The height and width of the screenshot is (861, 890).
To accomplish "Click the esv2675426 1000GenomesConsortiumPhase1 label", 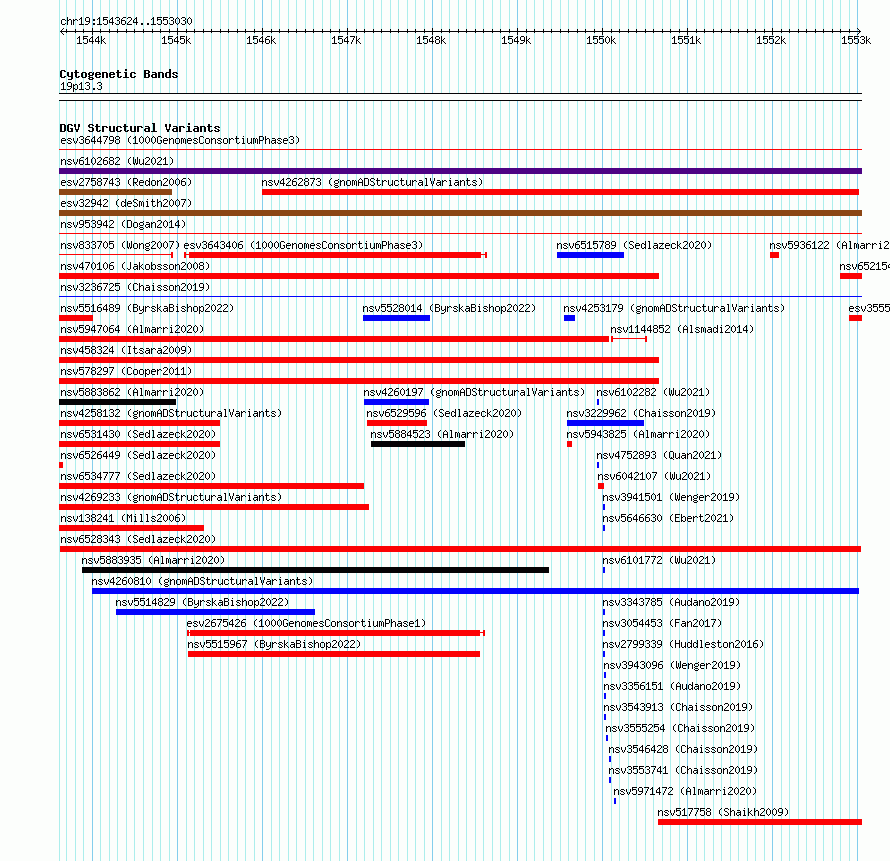I will click(x=306, y=623).
